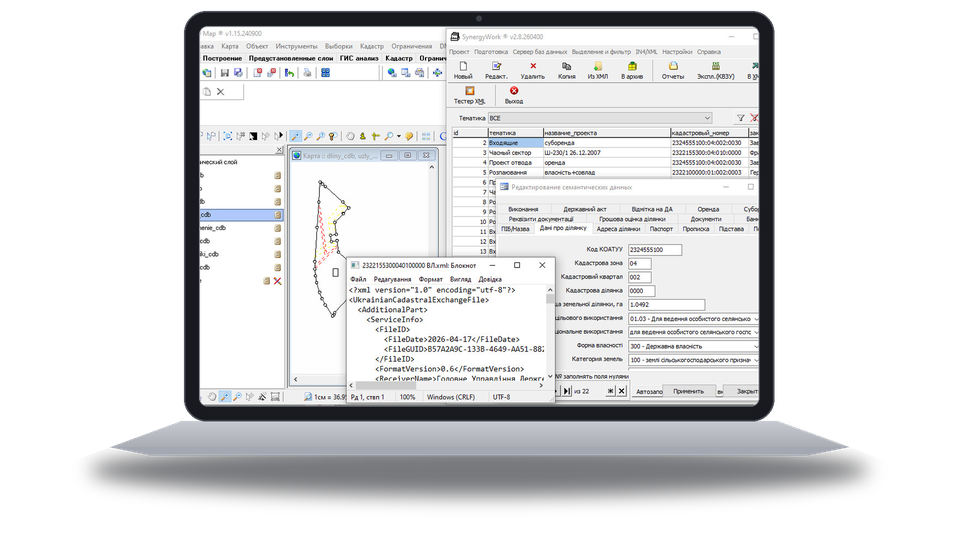
Task: Switch to ГИС анализ toolbar tab
Action: click(x=359, y=58)
